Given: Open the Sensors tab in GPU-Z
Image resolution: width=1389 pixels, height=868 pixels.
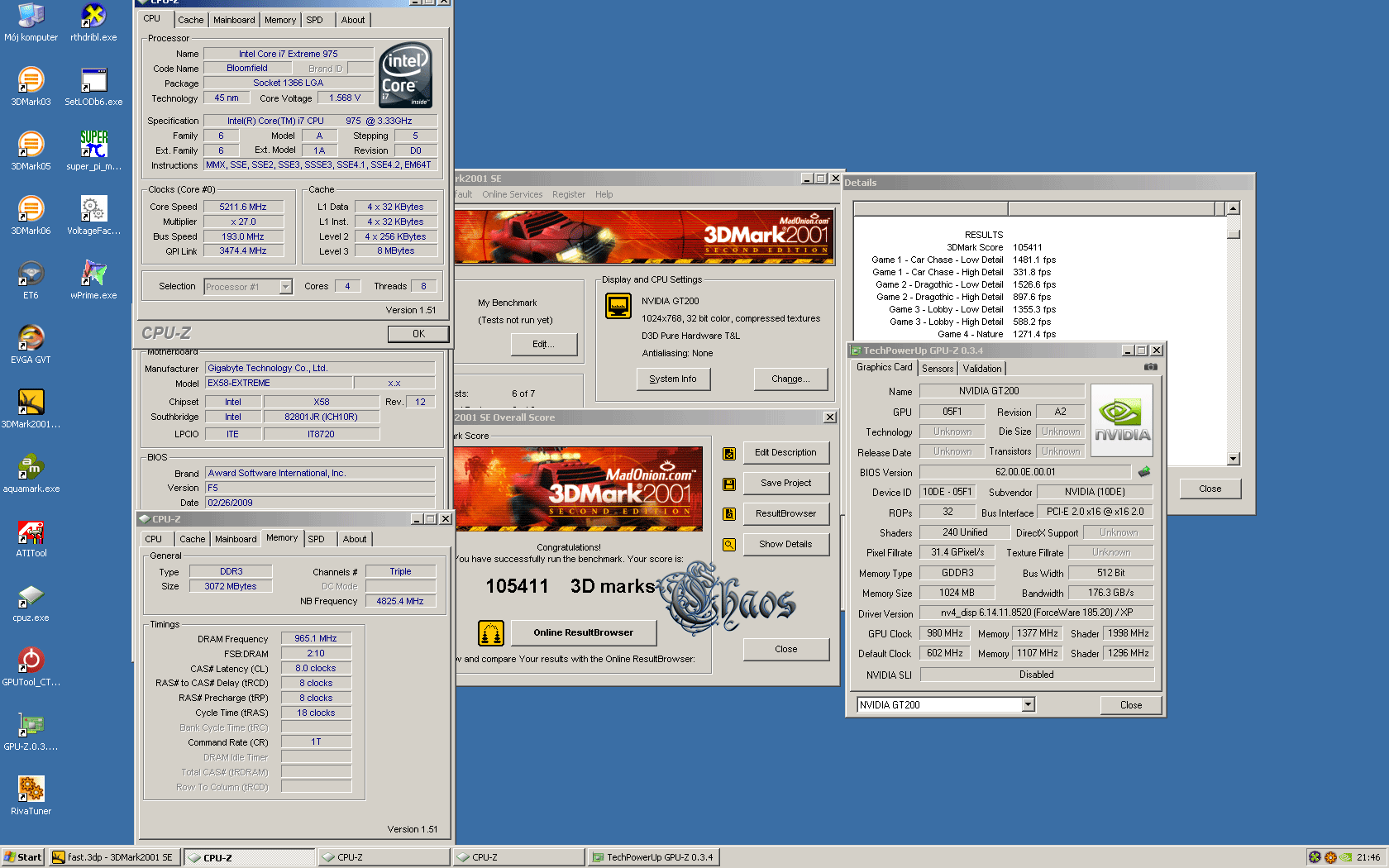Looking at the screenshot, I should [x=938, y=369].
